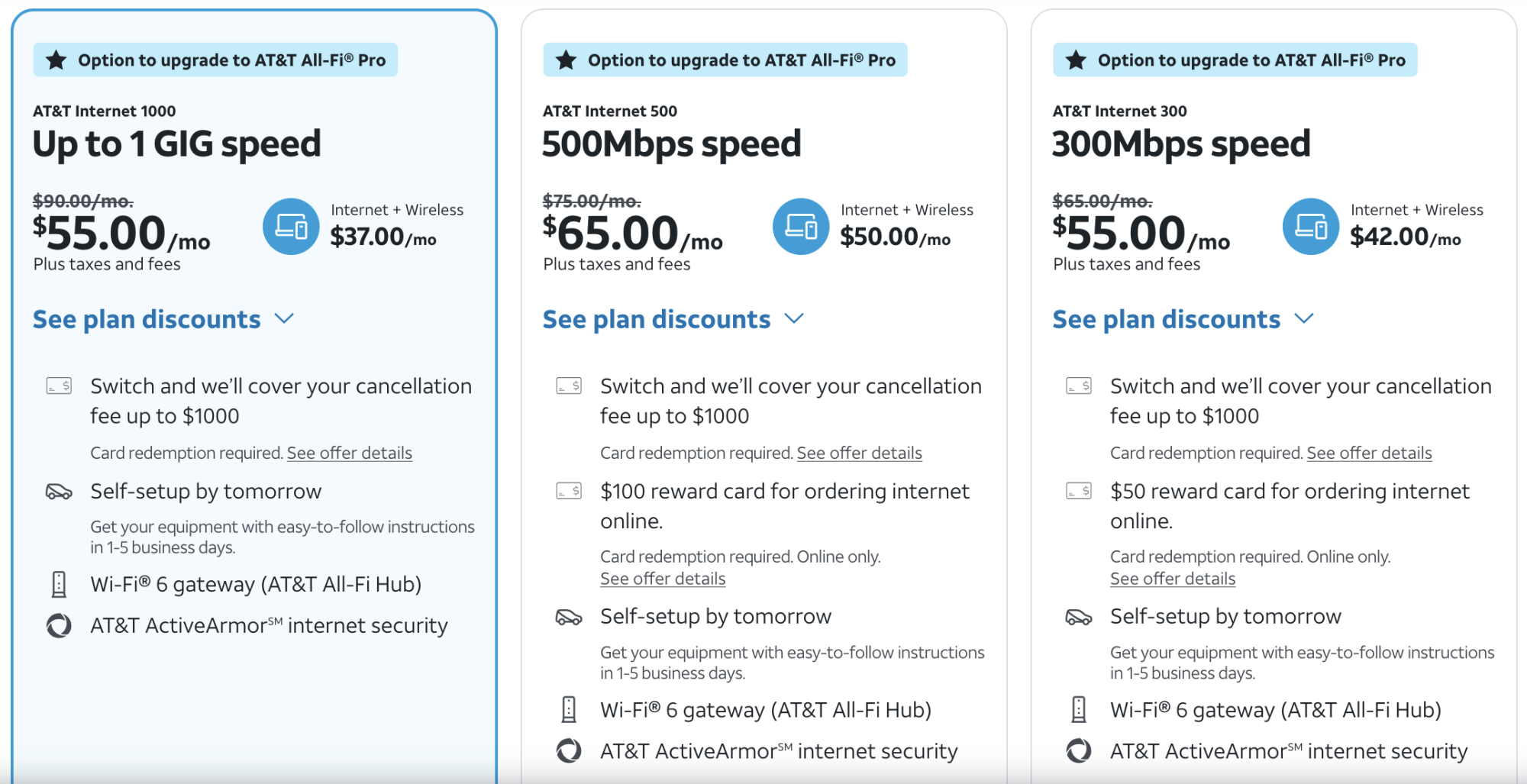Expand See plan discounts for Internet 1000
Image resolution: width=1527 pixels, height=784 pixels.
[x=163, y=319]
